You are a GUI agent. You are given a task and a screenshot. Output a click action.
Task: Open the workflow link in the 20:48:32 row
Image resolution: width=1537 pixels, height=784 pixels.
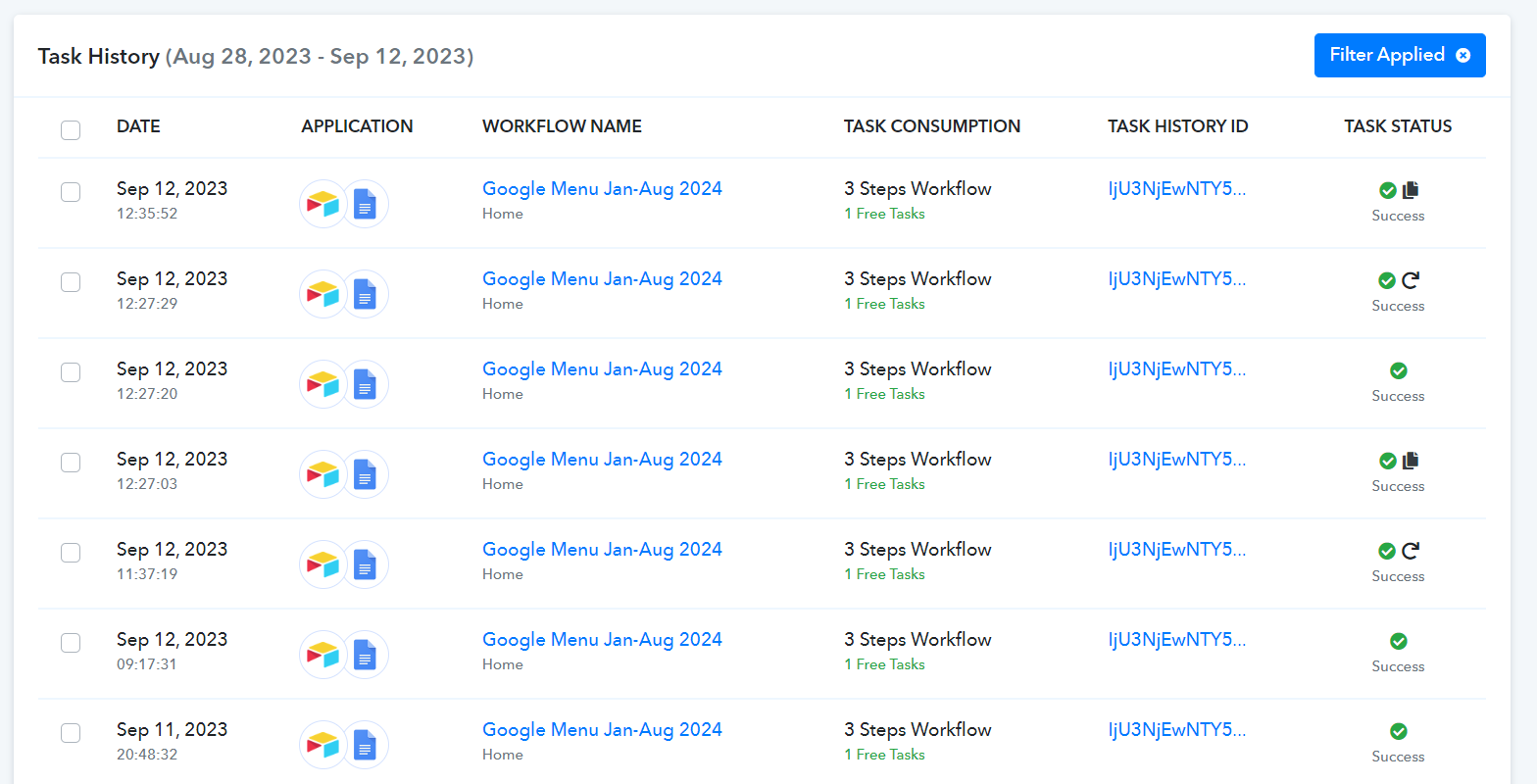point(602,729)
